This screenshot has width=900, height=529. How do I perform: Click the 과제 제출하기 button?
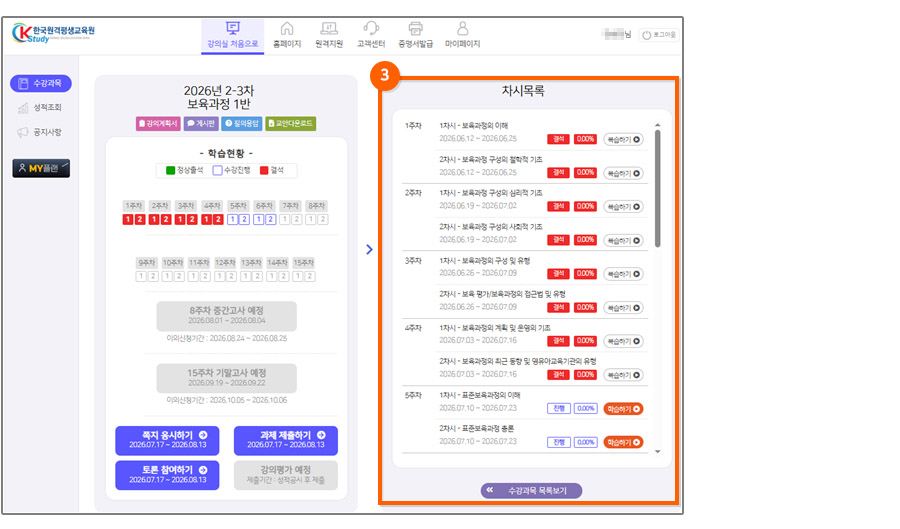click(x=286, y=441)
